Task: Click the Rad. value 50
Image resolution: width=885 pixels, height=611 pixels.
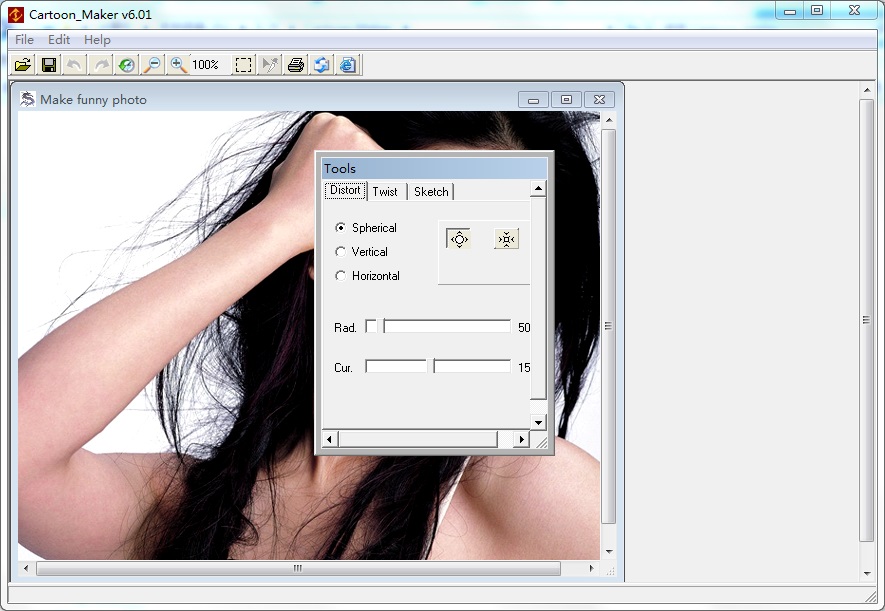Action: click(524, 327)
